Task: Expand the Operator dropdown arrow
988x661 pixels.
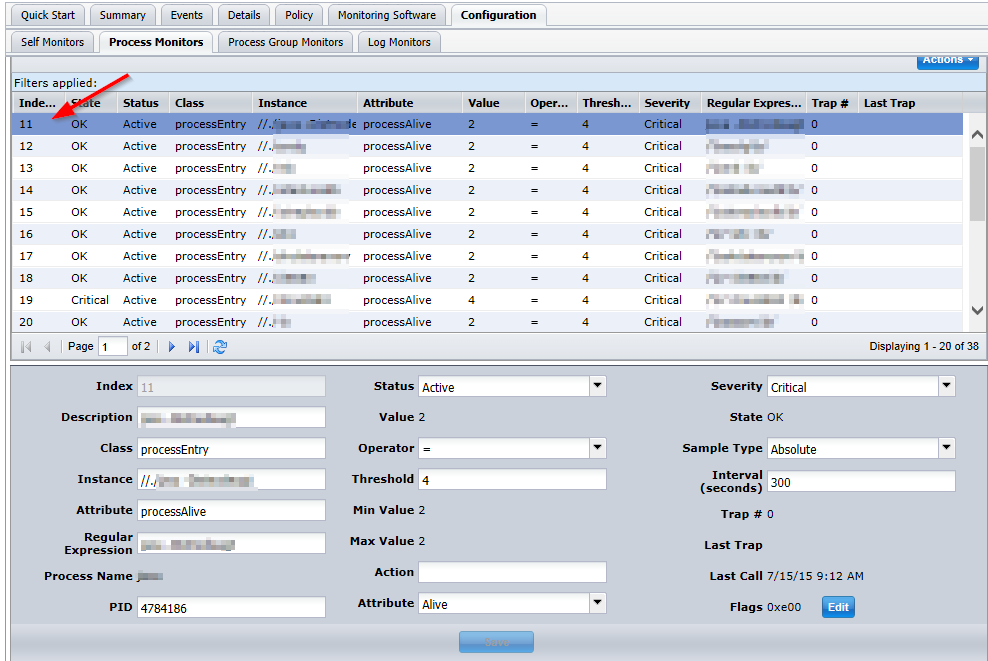Action: click(x=597, y=448)
